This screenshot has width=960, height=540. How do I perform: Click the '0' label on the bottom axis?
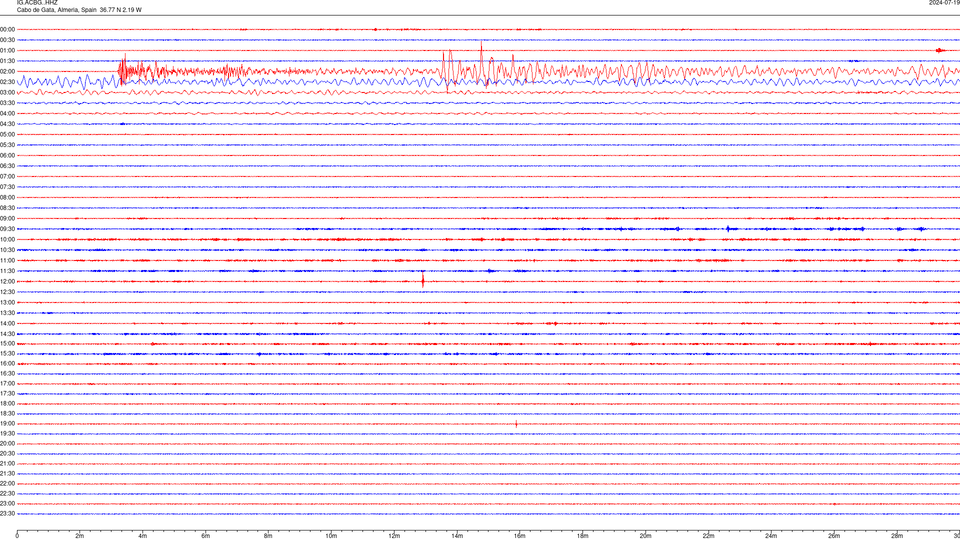17,536
